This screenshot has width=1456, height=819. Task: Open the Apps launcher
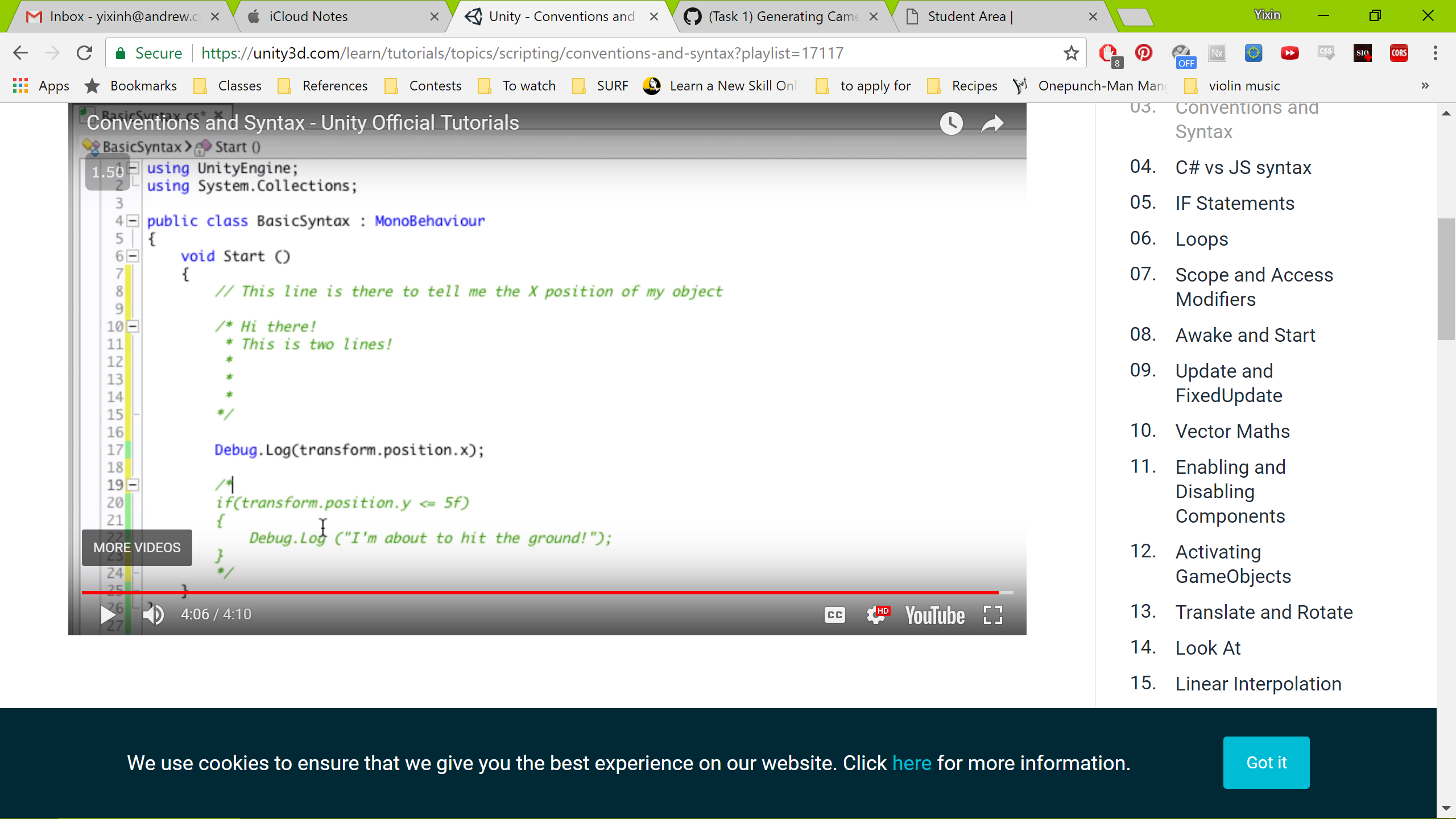tap(41, 86)
